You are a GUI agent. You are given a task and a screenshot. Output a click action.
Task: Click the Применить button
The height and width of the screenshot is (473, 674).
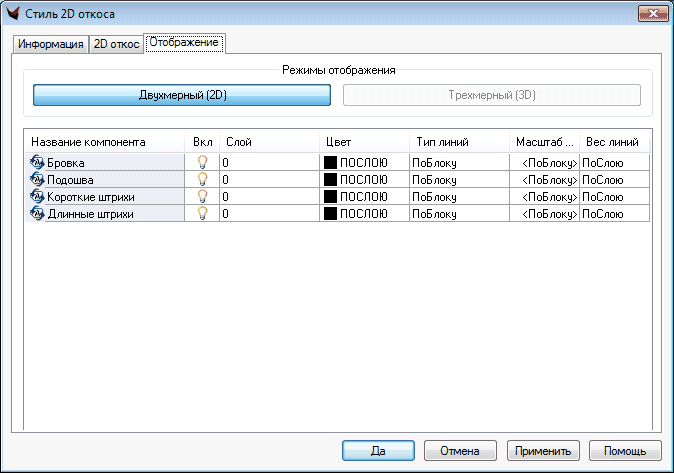point(543,451)
